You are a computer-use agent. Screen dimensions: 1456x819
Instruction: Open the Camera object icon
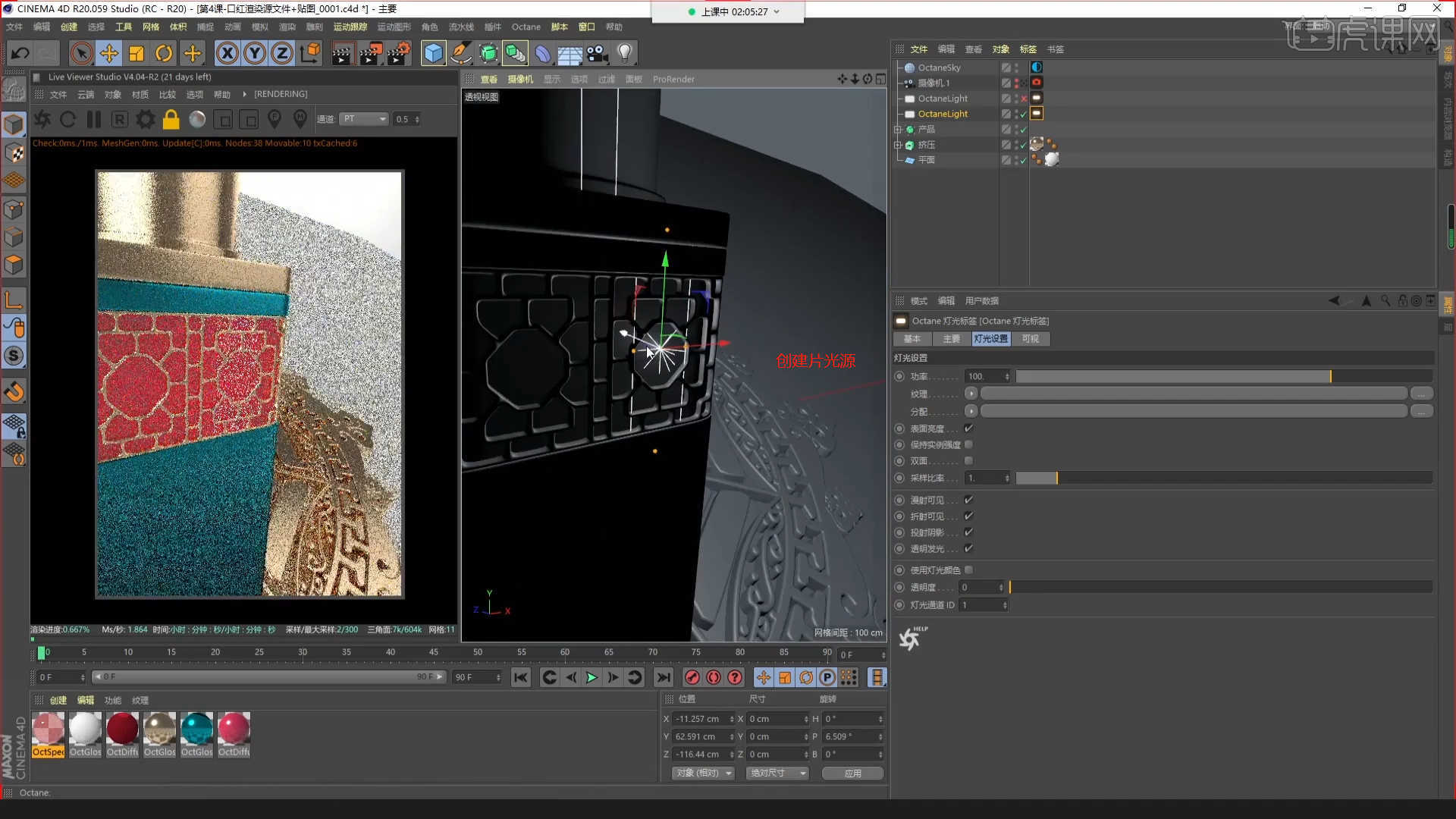[x=598, y=53]
